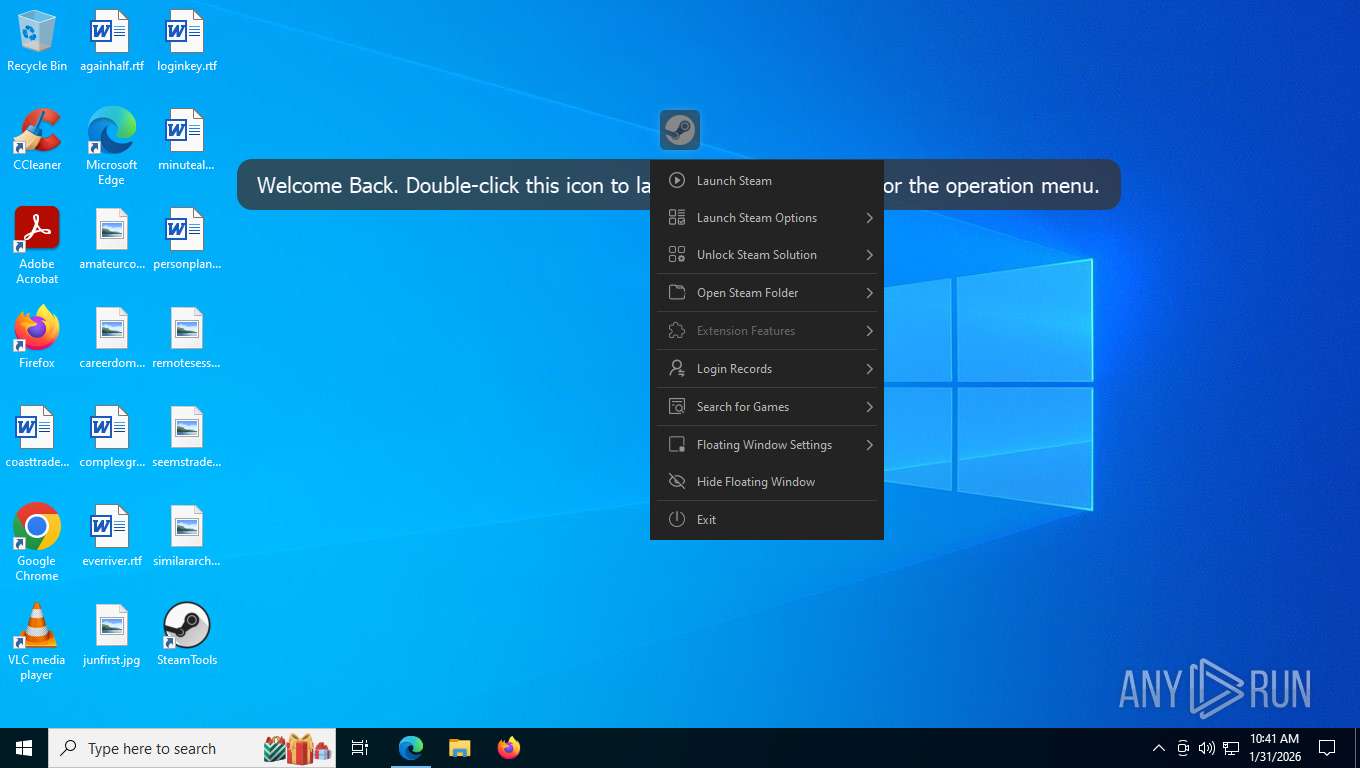This screenshot has height=768, width=1360.
Task: Click the network tray icon
Action: [x=1231, y=748]
